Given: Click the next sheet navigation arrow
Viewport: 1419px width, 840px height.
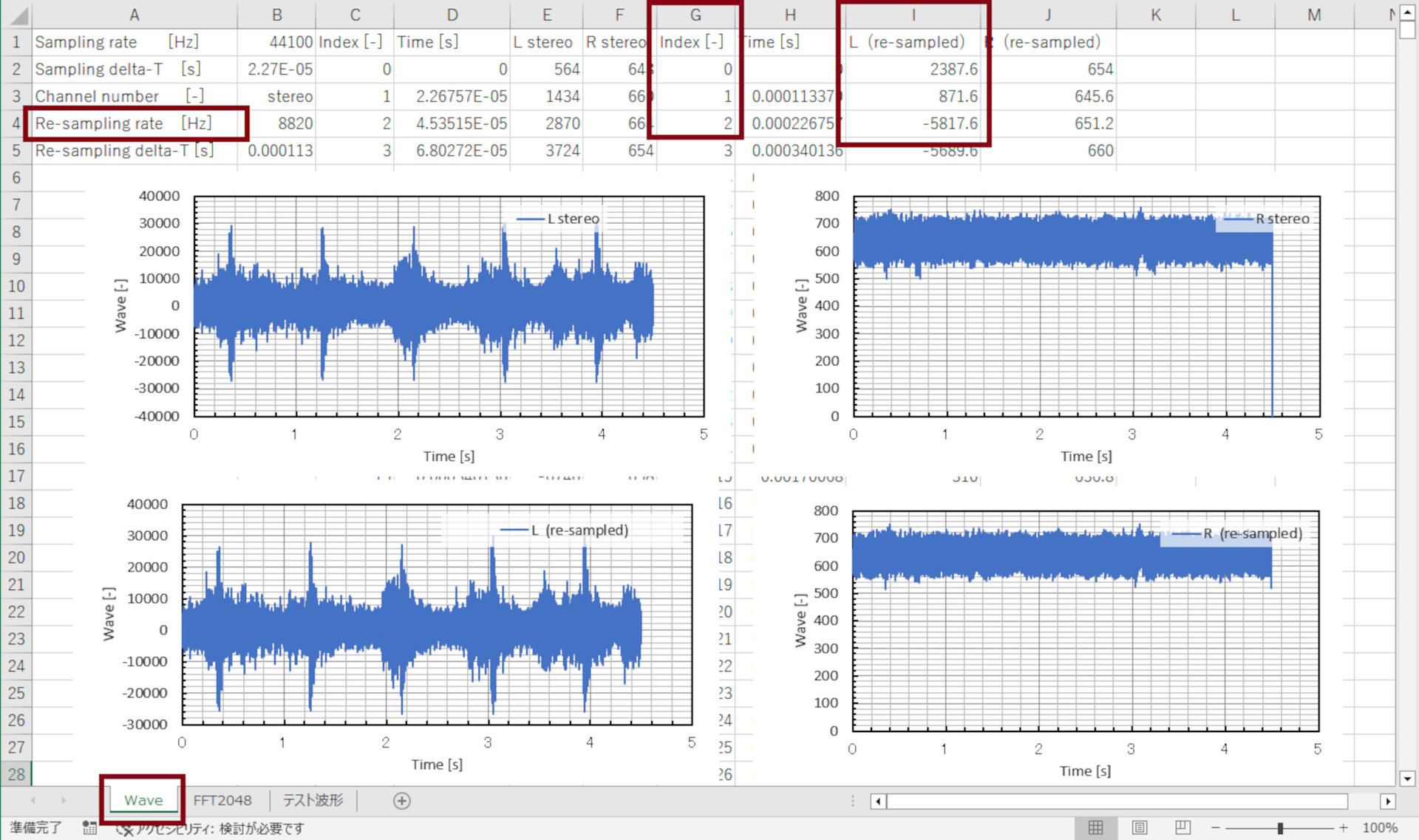Looking at the screenshot, I should 64,801.
